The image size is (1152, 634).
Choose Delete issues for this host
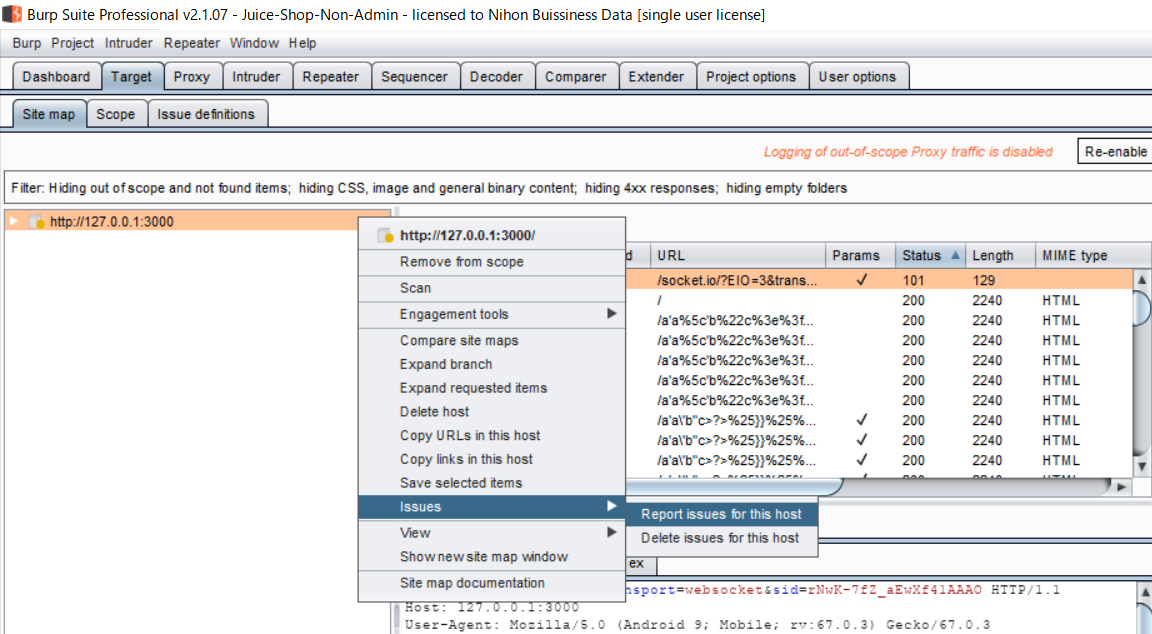coord(721,538)
